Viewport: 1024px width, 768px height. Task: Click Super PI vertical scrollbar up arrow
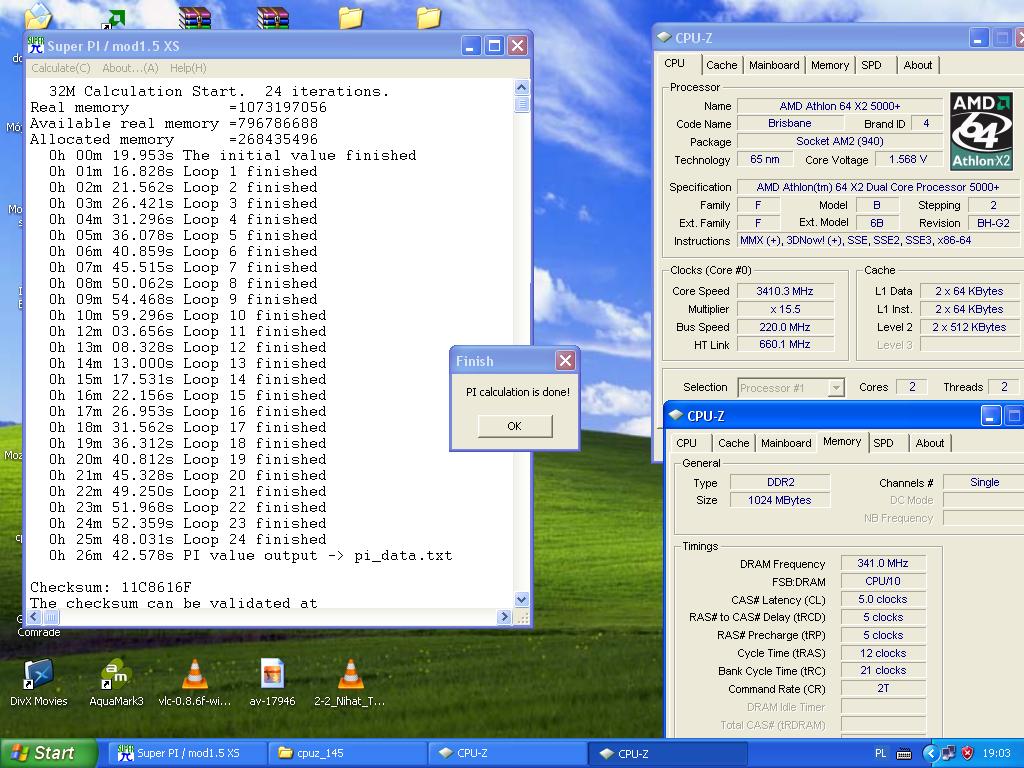521,87
